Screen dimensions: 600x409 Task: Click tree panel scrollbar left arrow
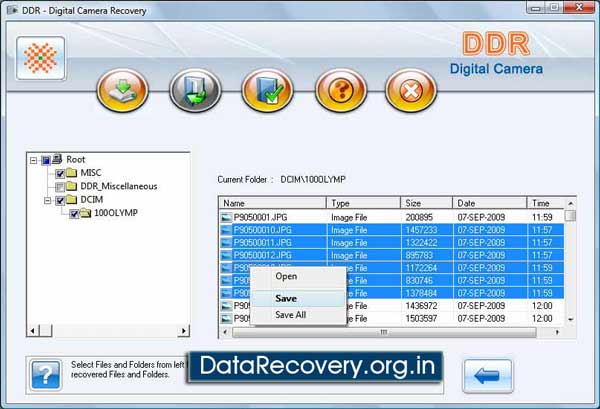33,330
